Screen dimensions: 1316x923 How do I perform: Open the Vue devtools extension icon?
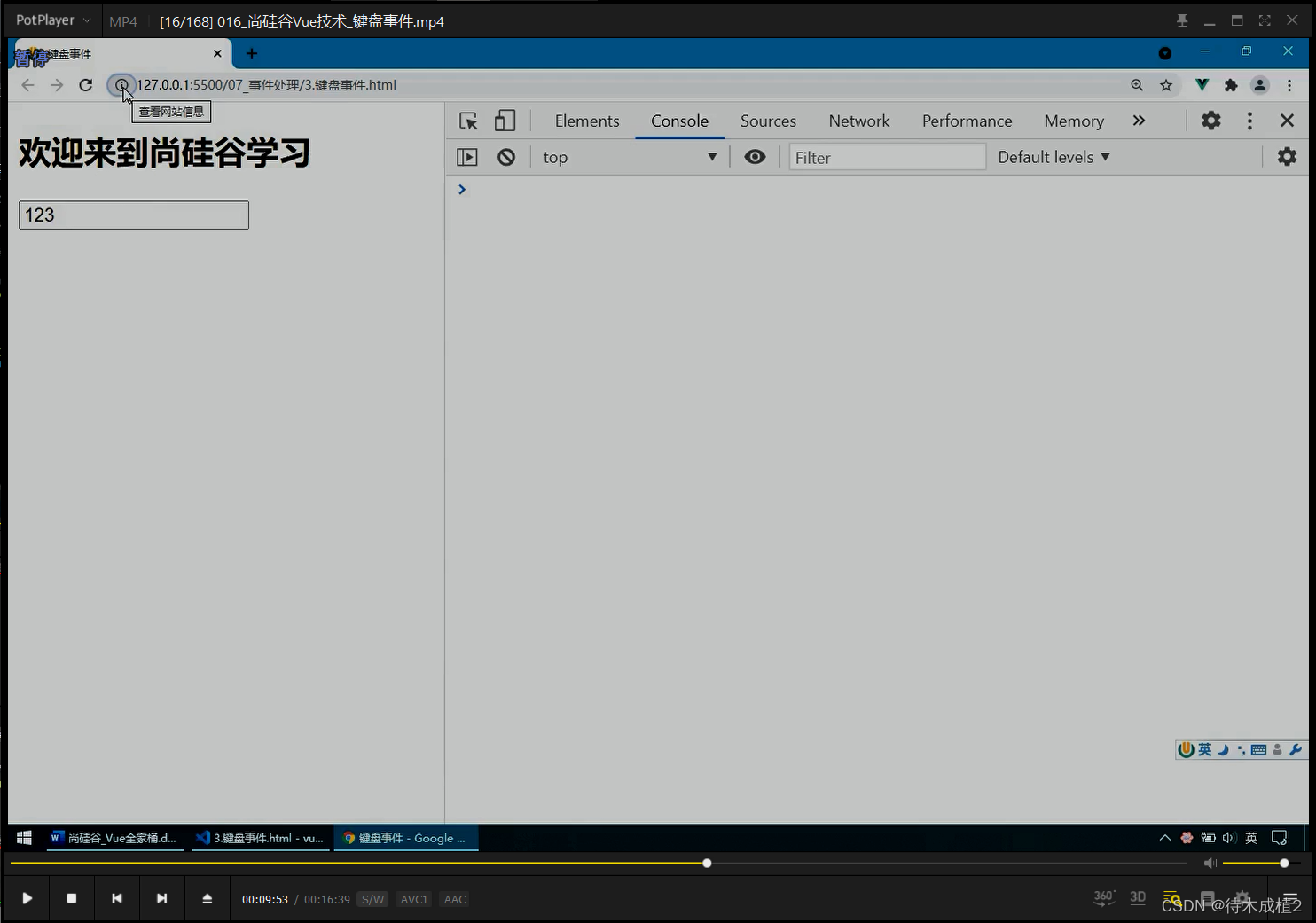tap(1202, 85)
